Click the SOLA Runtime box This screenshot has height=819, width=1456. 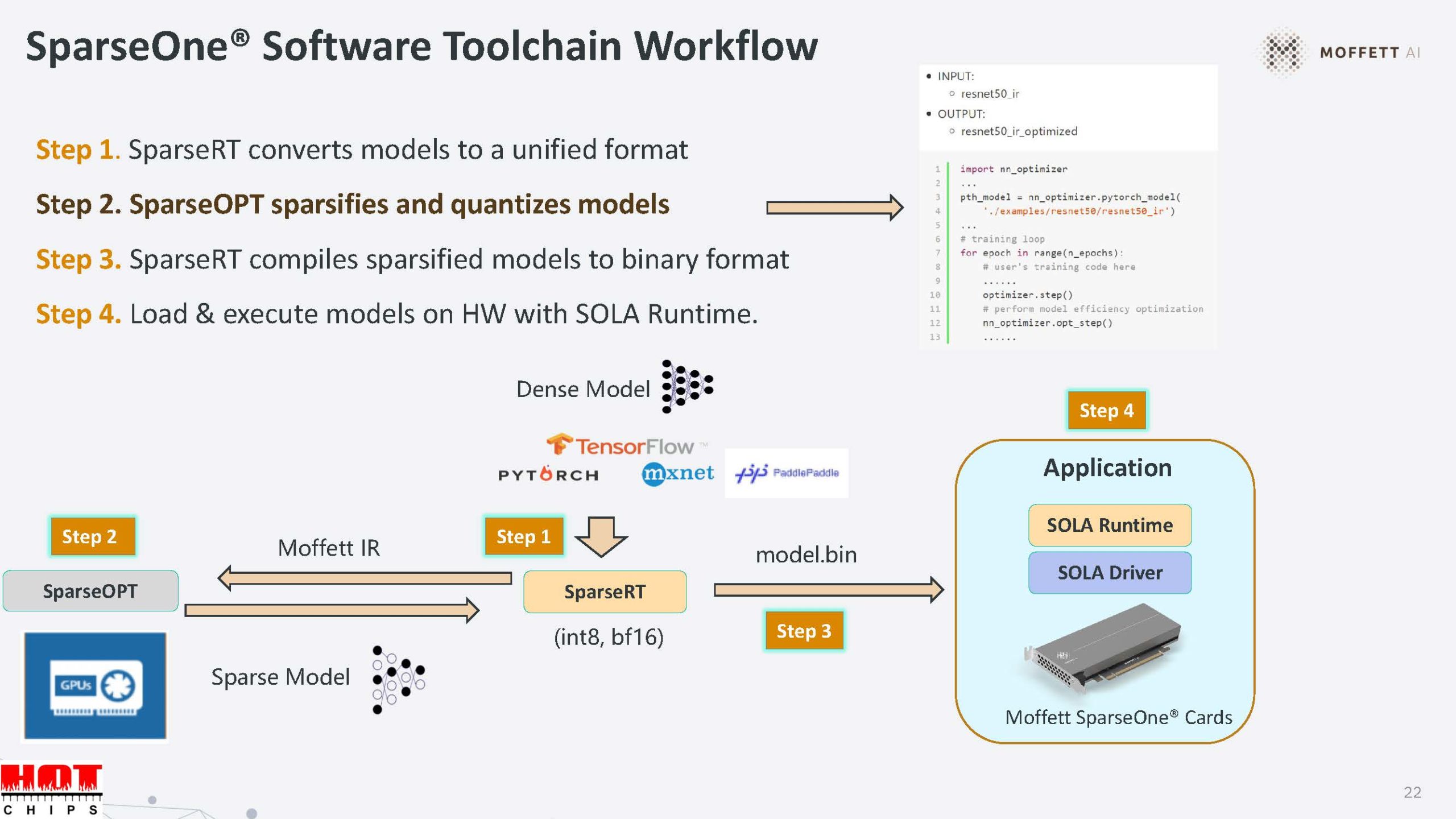pos(1109,525)
